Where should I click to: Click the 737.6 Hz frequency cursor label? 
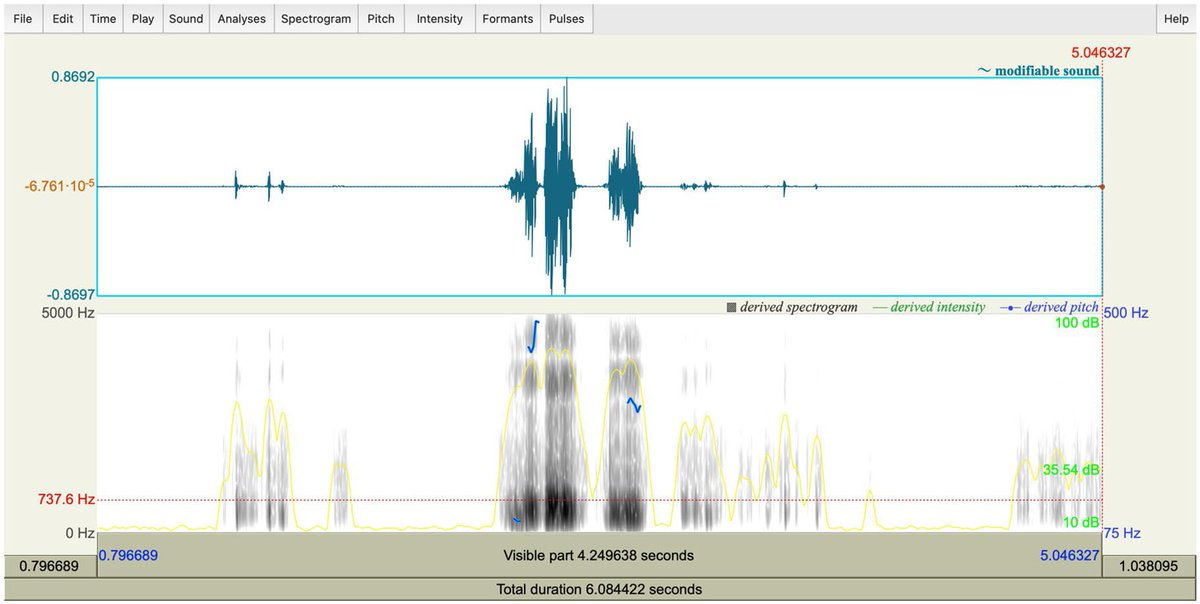(64, 500)
